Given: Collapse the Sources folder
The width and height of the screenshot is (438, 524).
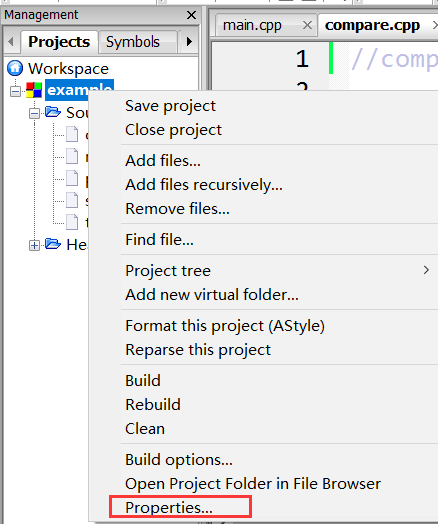Looking at the screenshot, I should pos(34,113).
